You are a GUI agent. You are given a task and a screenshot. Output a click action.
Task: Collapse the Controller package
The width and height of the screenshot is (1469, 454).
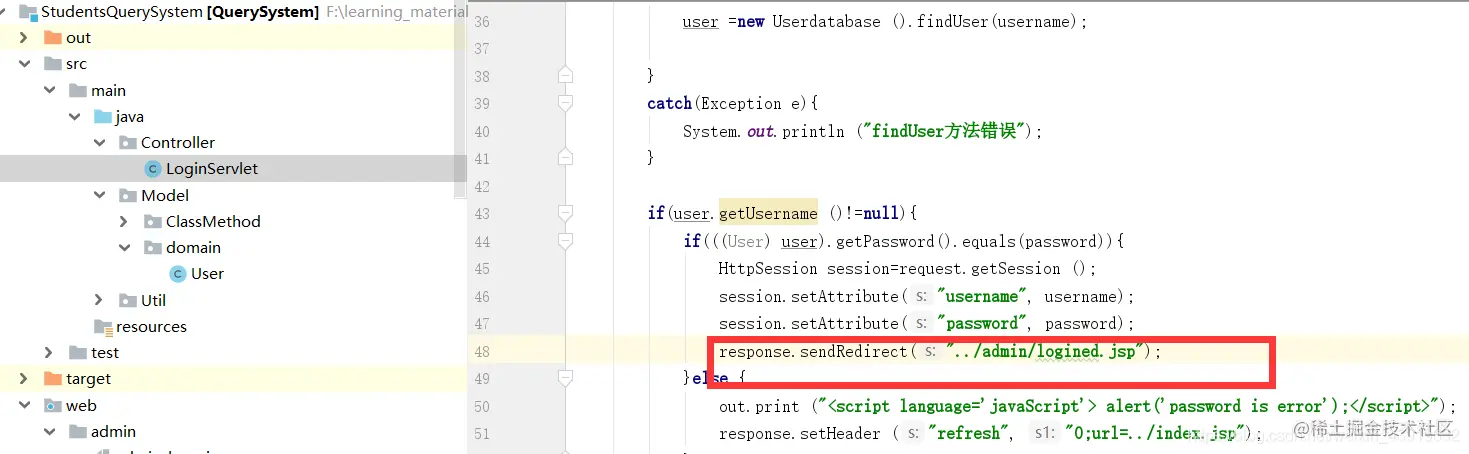[99, 143]
